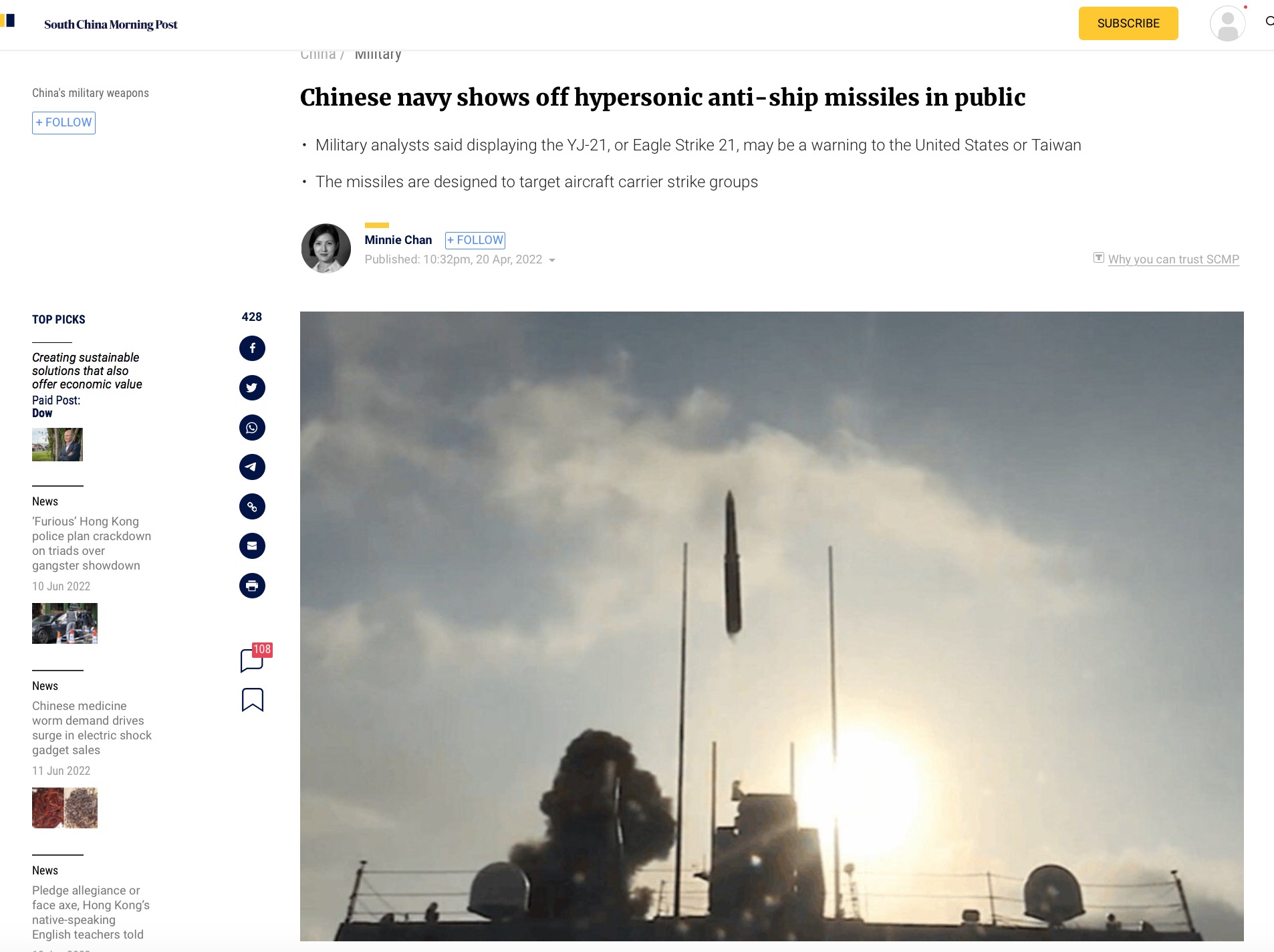Share article on Facebook

pos(252,348)
